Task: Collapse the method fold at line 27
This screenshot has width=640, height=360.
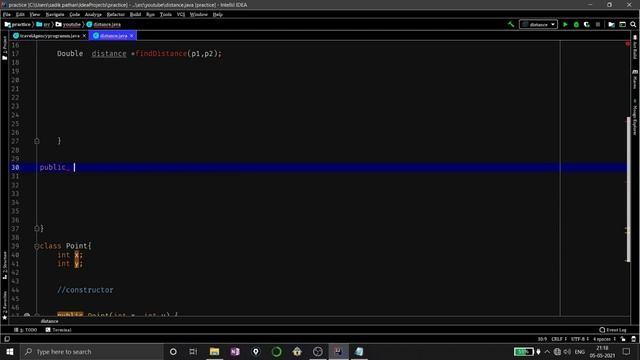Action: coord(37,141)
